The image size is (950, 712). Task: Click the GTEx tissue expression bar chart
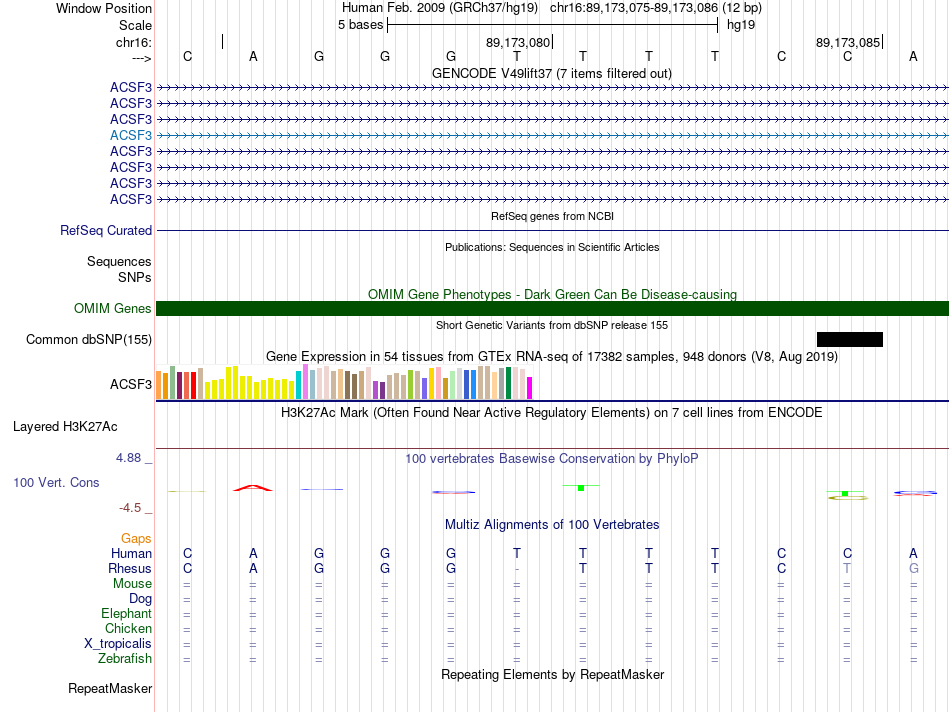click(344, 382)
